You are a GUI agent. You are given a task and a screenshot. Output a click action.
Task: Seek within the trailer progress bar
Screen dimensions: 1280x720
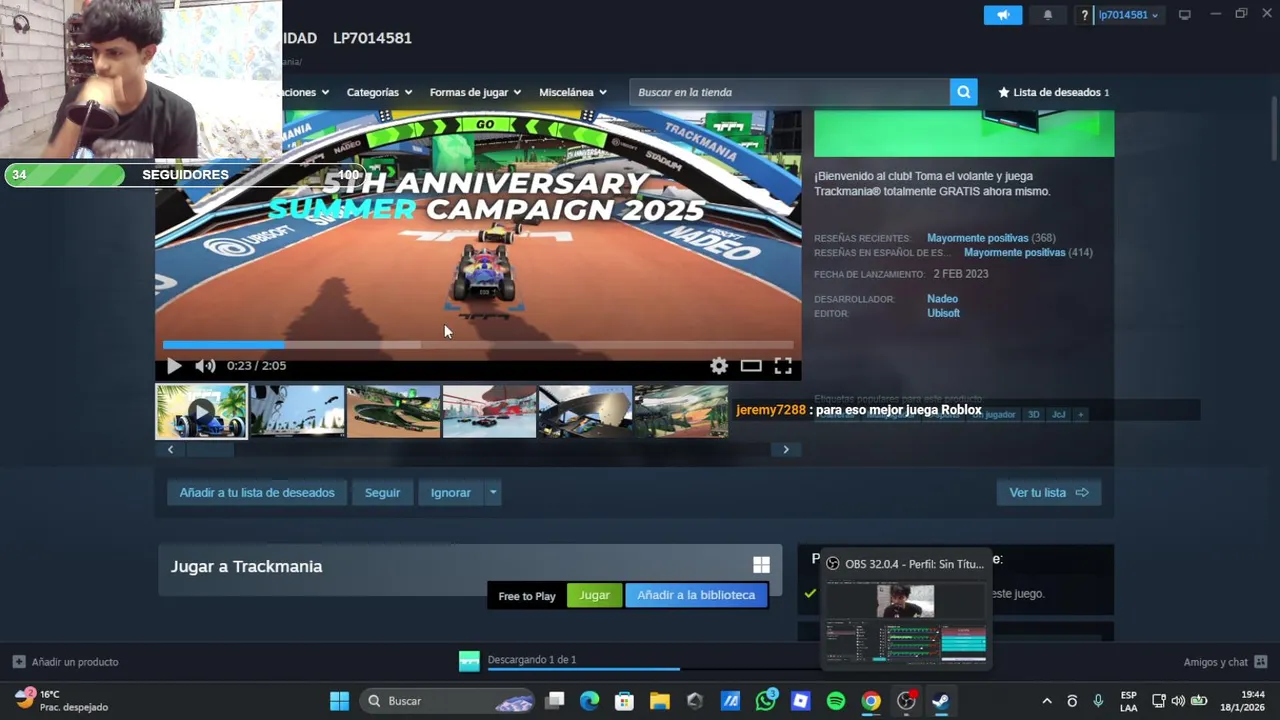(478, 345)
